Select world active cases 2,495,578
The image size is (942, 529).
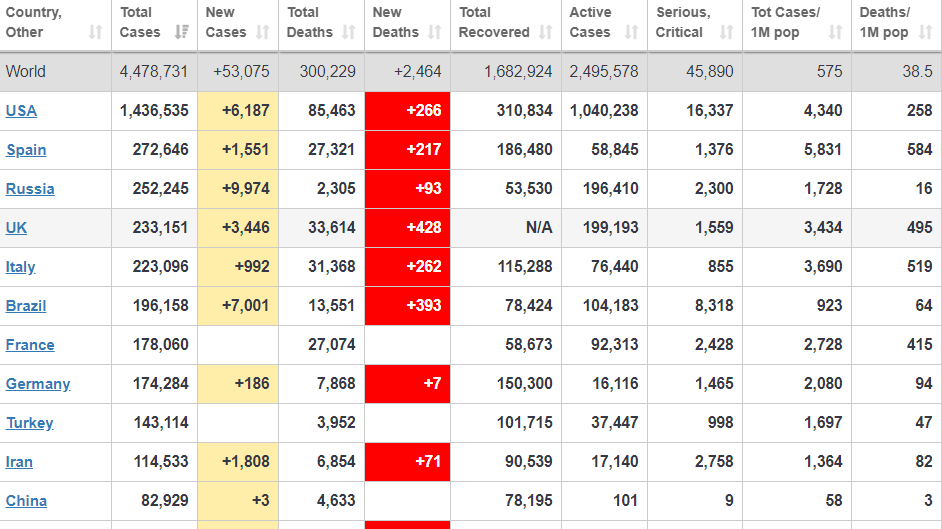604,71
